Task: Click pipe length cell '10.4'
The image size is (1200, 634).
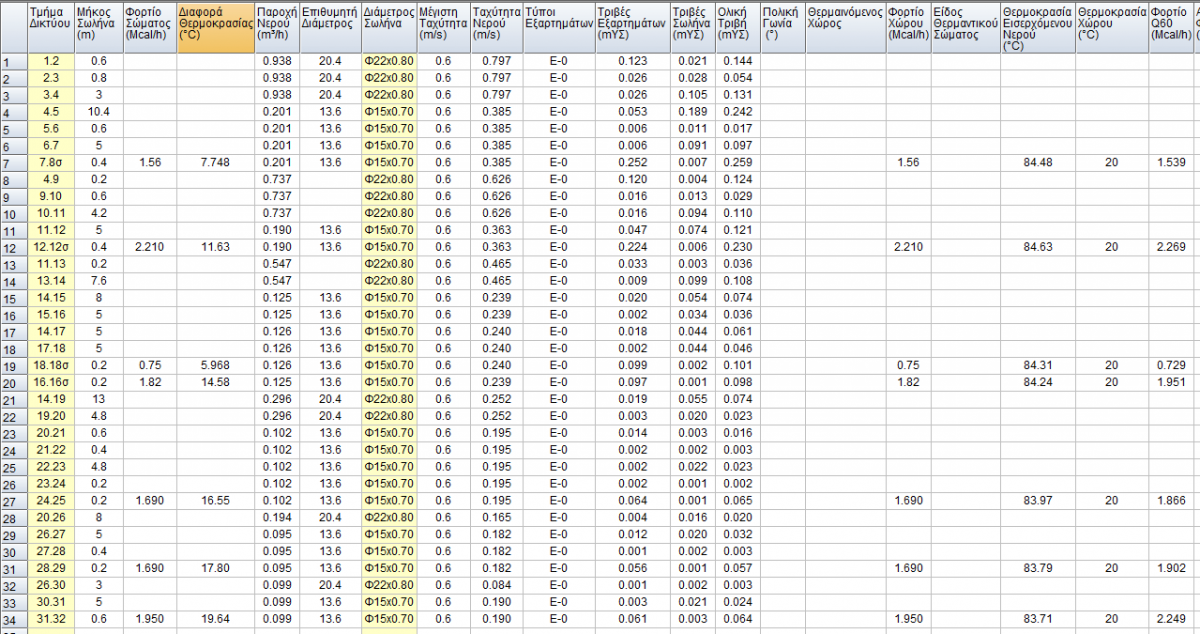Action: pos(99,112)
